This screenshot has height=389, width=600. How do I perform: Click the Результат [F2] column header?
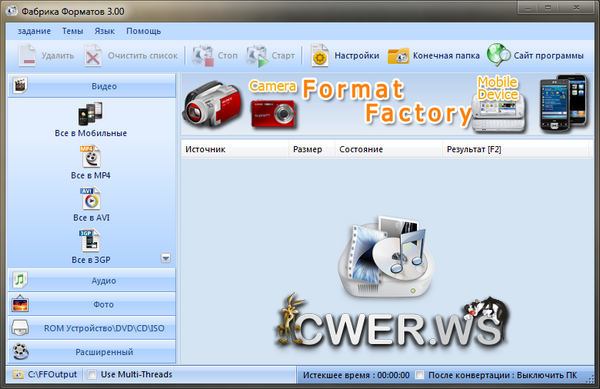click(515, 149)
